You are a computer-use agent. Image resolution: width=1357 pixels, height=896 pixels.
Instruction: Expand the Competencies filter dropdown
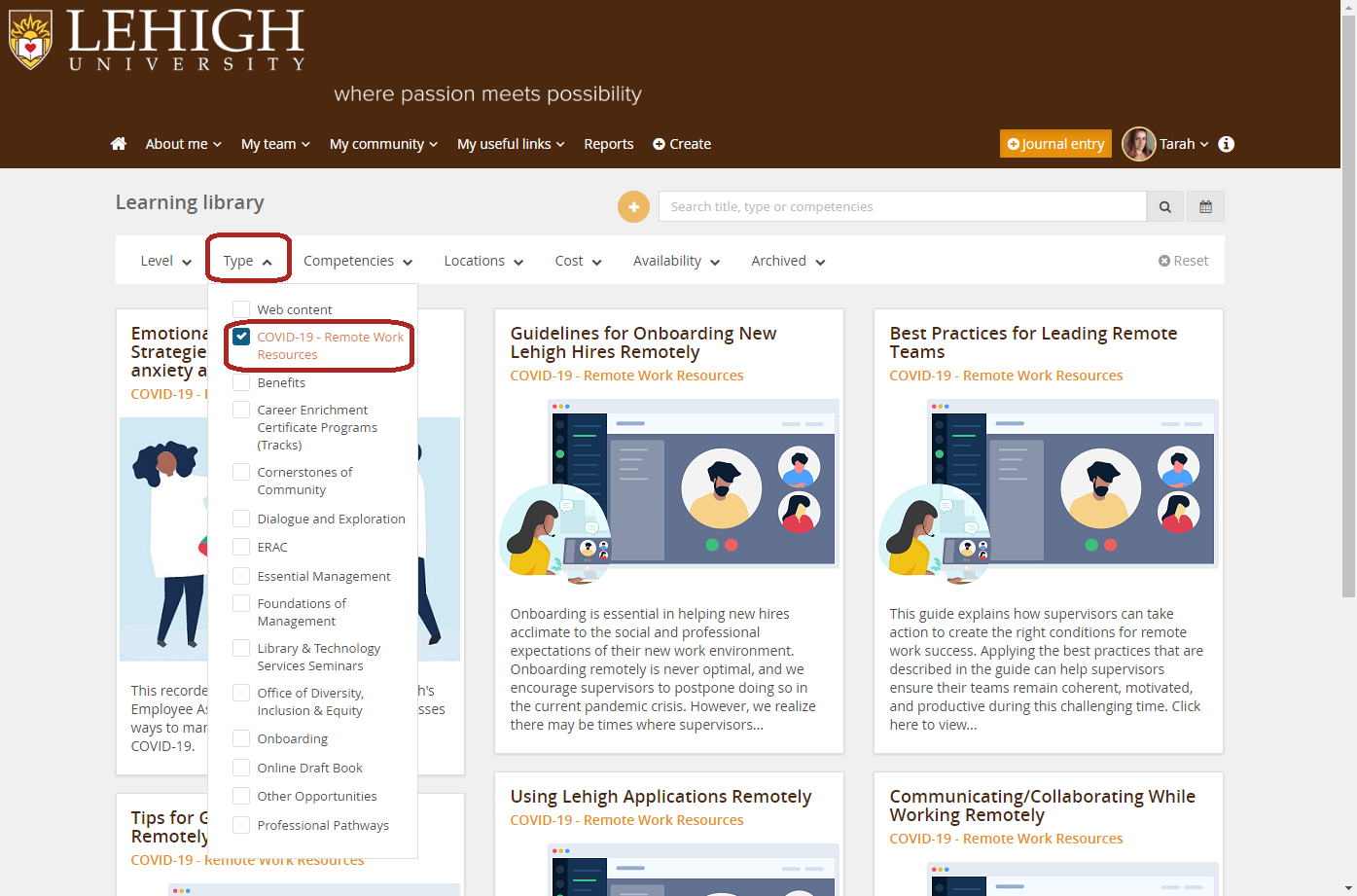click(x=358, y=261)
